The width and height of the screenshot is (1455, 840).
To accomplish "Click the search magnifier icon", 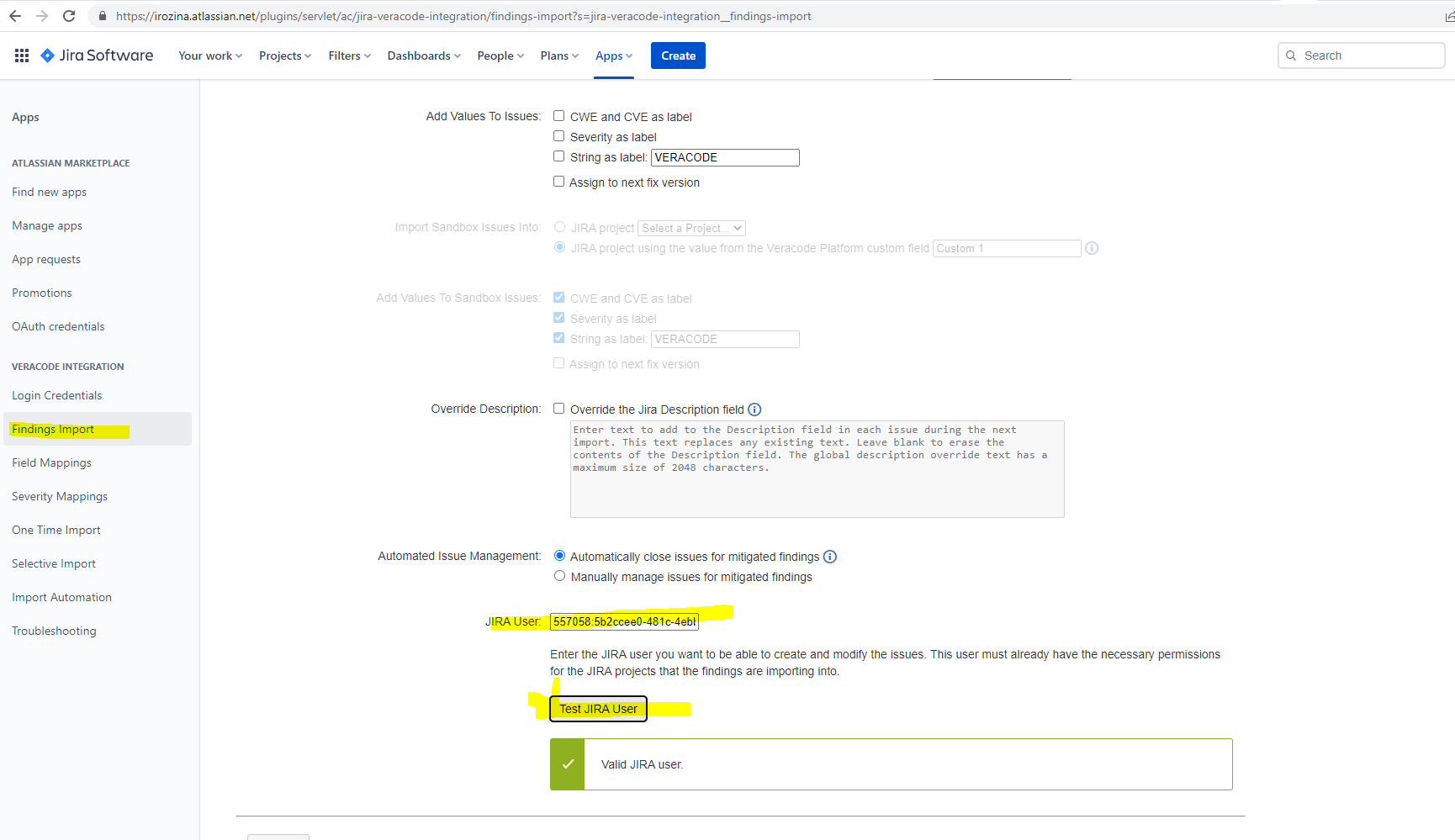I will 1291,55.
